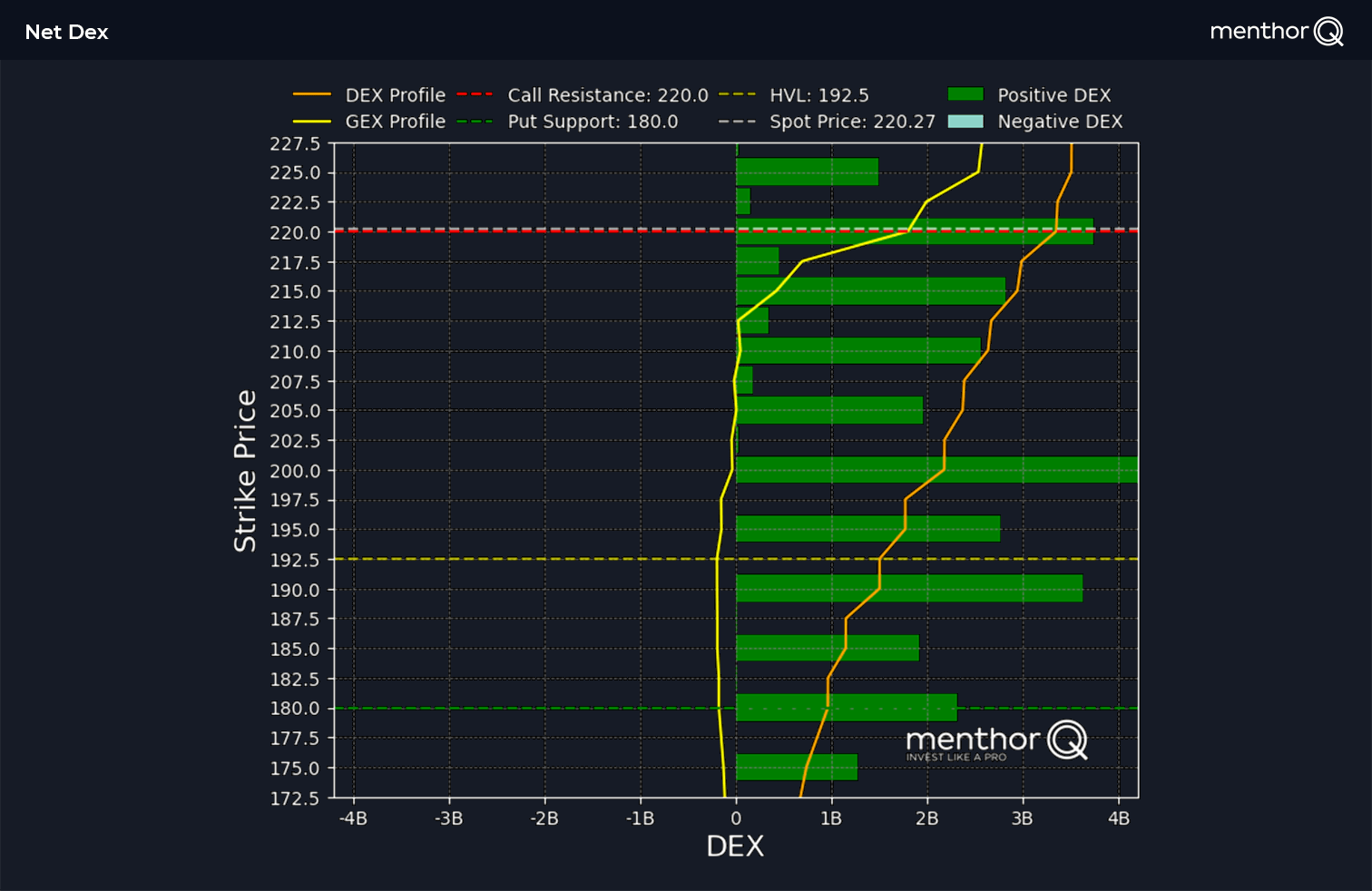Select the 212.5 strike DEX bar
The width and height of the screenshot is (1372, 891).
(x=752, y=321)
